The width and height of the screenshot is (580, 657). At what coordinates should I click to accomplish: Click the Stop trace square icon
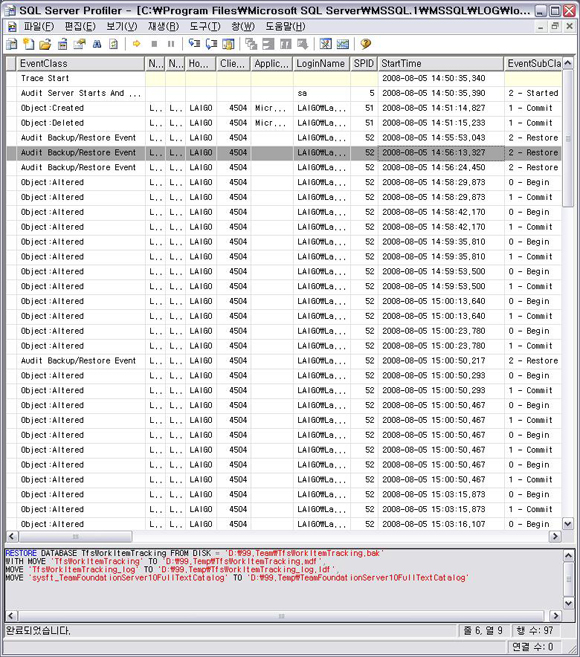tap(154, 44)
